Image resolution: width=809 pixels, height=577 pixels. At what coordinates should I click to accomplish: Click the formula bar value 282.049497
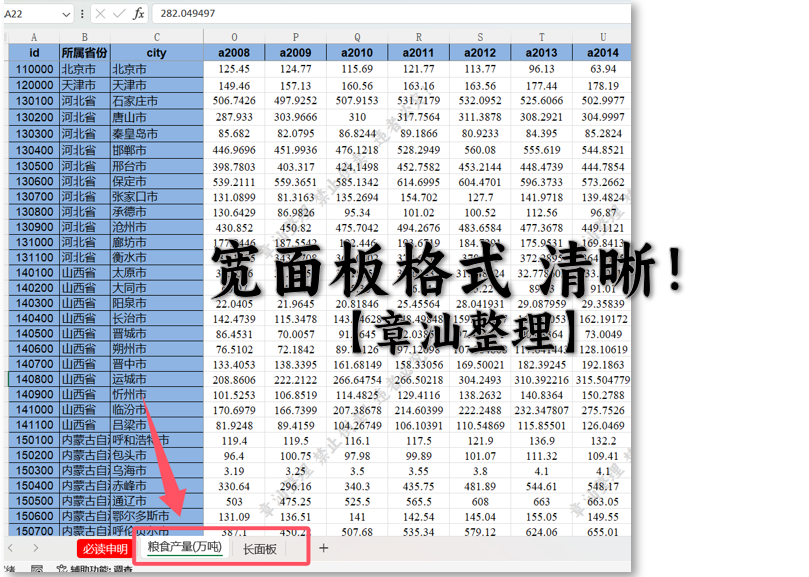click(188, 13)
